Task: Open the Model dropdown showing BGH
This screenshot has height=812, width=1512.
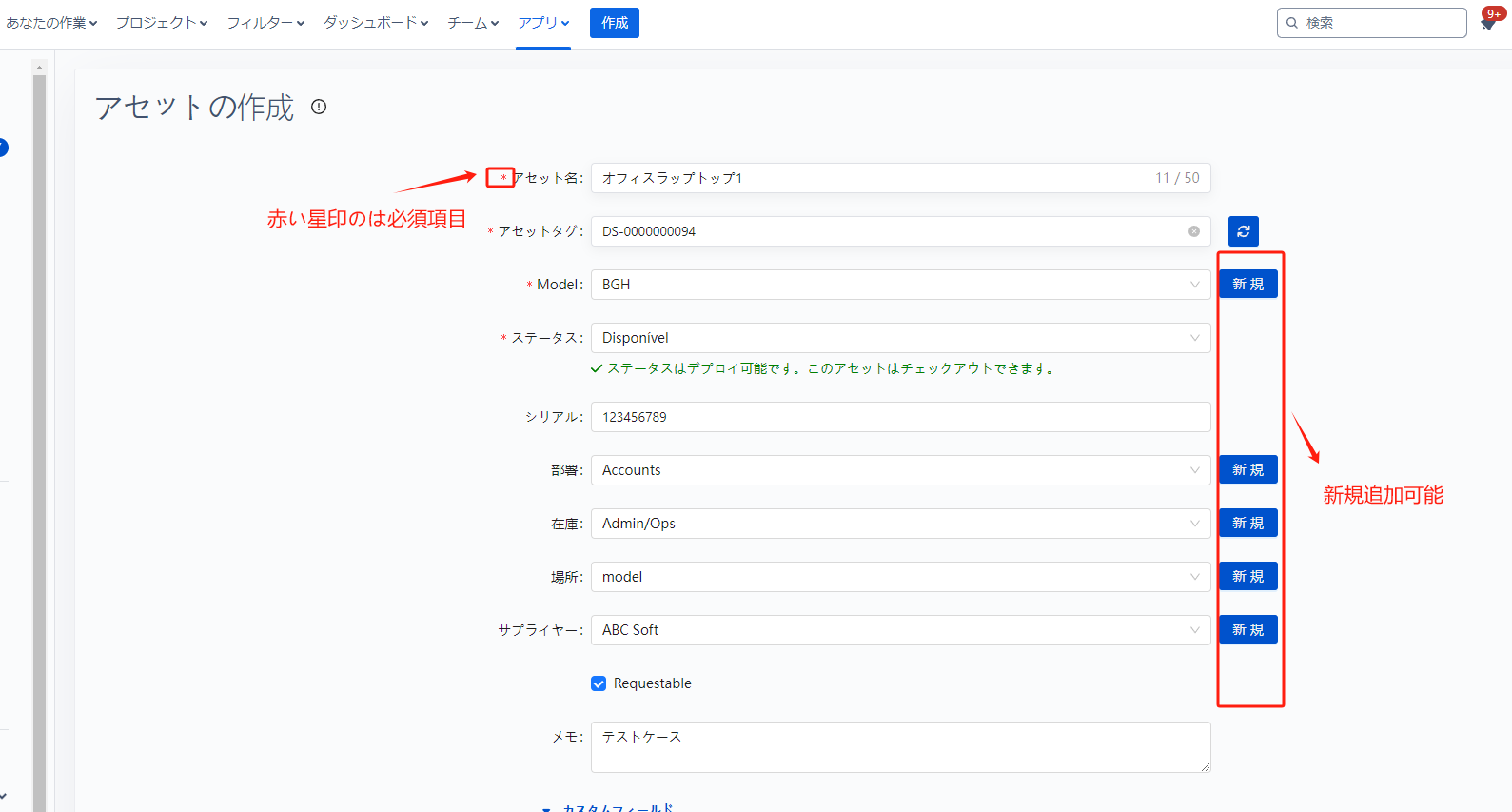Action: click(899, 285)
